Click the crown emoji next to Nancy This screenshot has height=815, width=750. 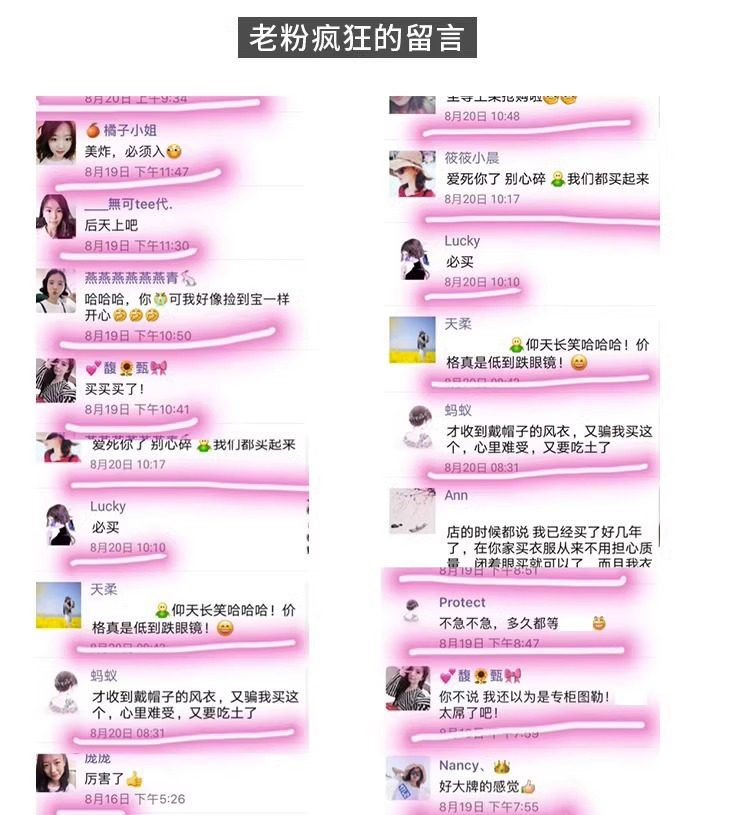pos(502,766)
